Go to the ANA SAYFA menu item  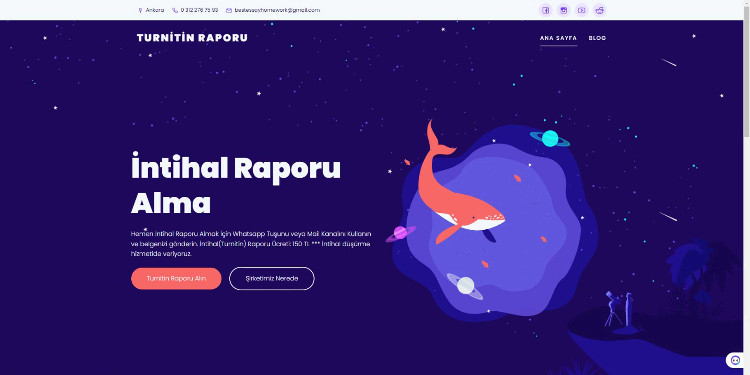coord(558,38)
